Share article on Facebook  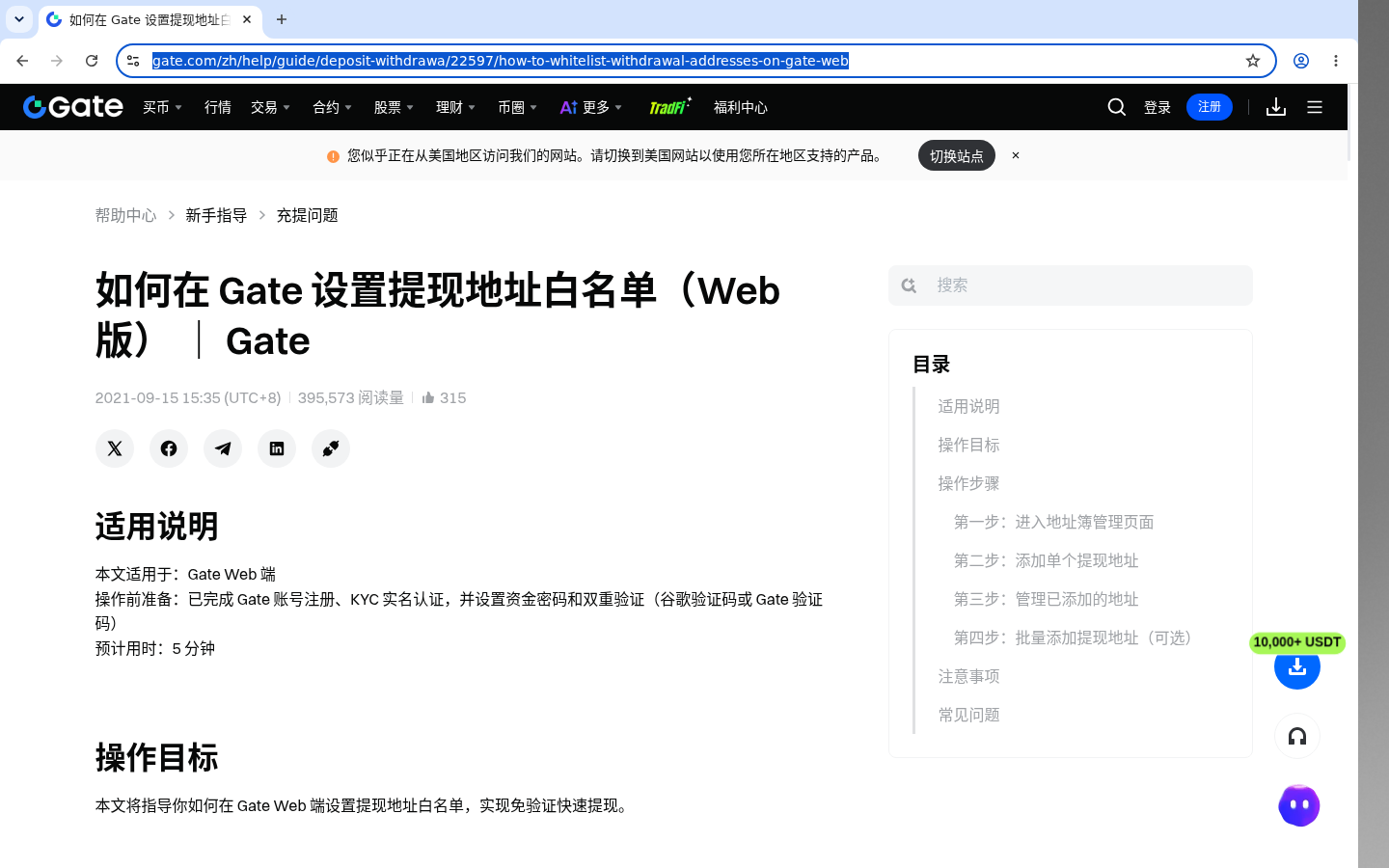(169, 448)
